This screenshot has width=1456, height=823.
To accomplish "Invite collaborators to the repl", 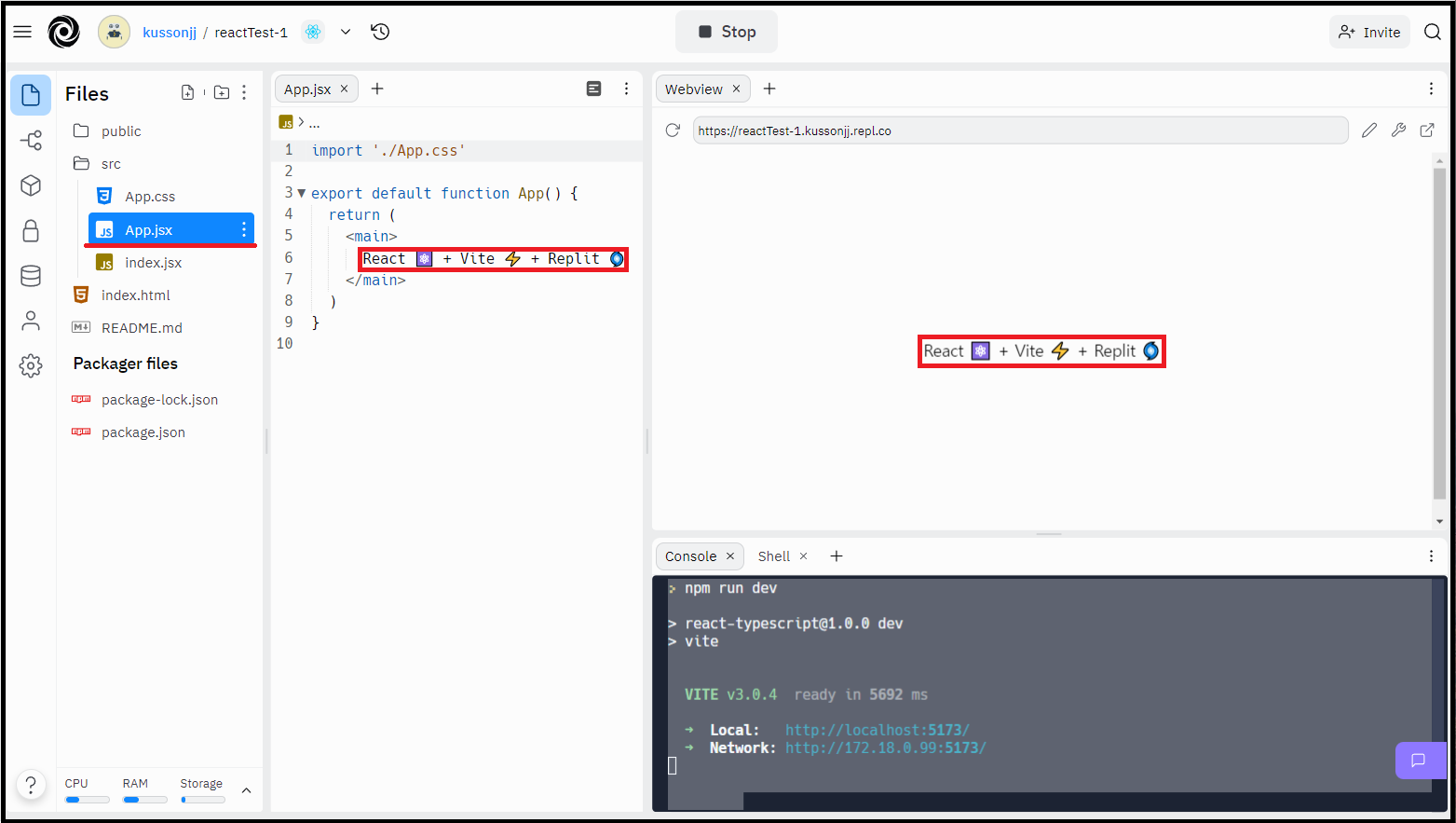I will click(x=1369, y=32).
